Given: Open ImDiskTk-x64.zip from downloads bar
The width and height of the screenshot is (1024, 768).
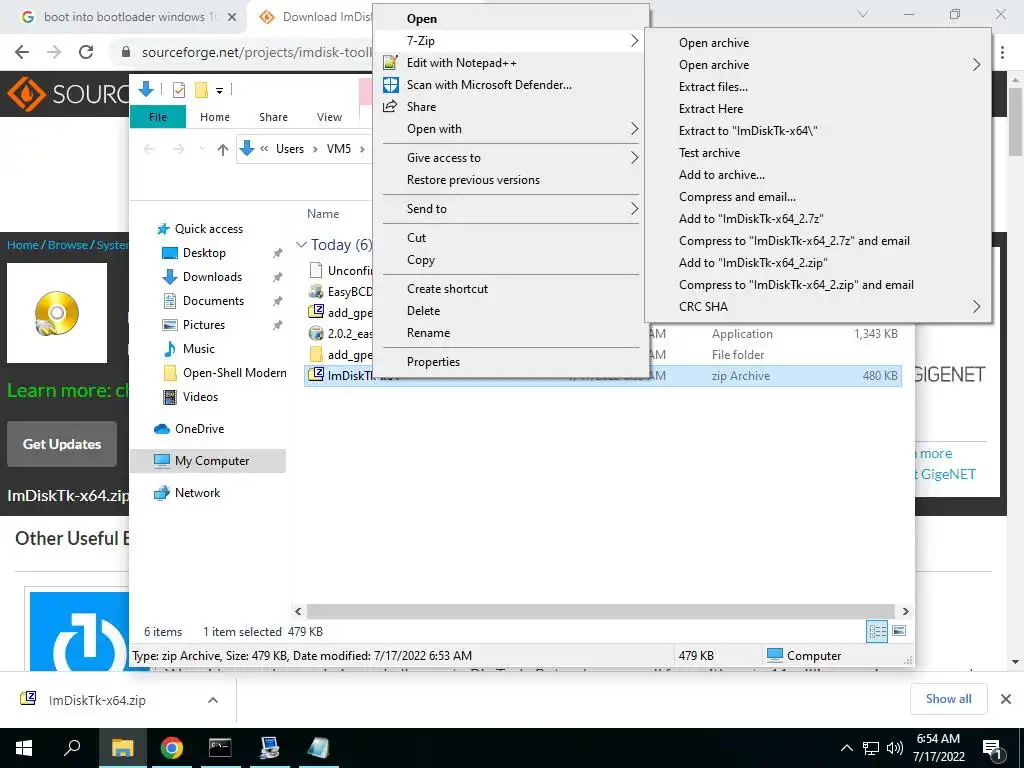Looking at the screenshot, I should tap(97, 700).
